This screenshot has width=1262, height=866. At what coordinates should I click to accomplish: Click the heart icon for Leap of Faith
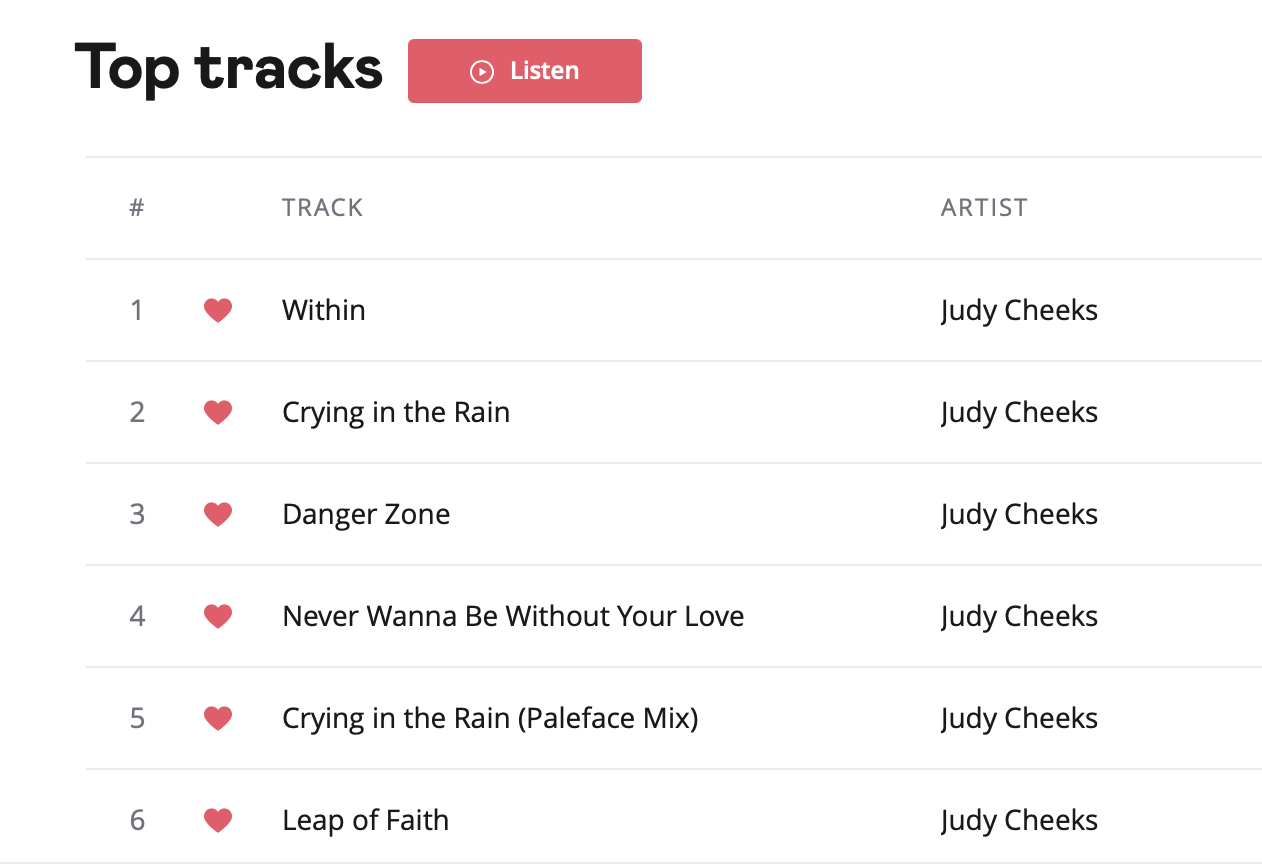click(218, 821)
